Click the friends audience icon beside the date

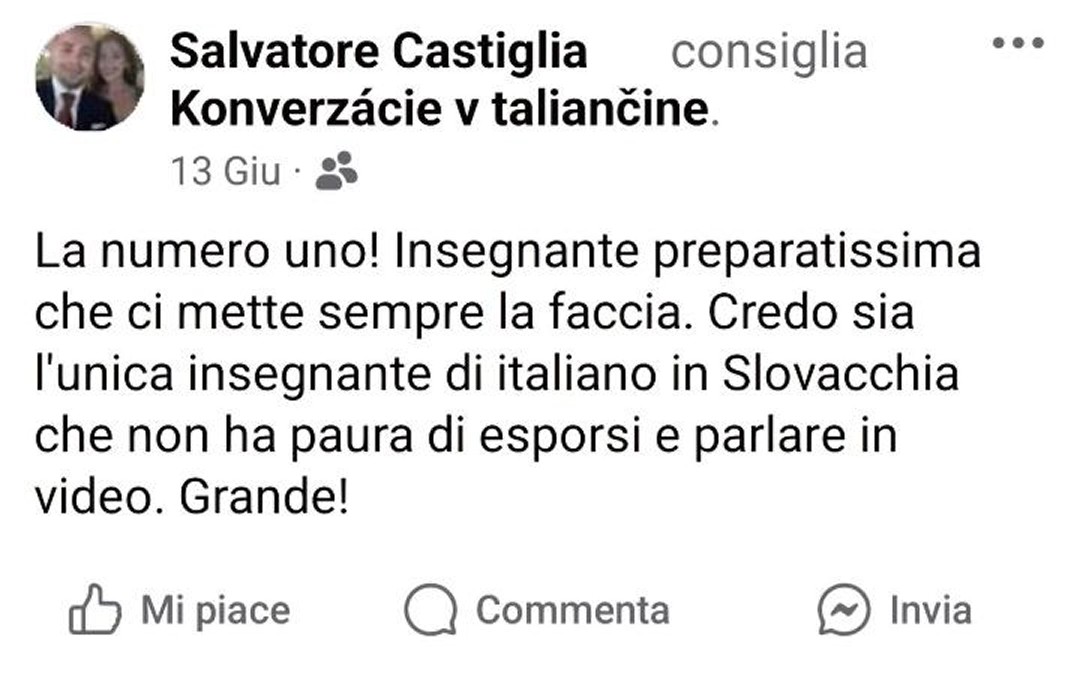coord(336,170)
